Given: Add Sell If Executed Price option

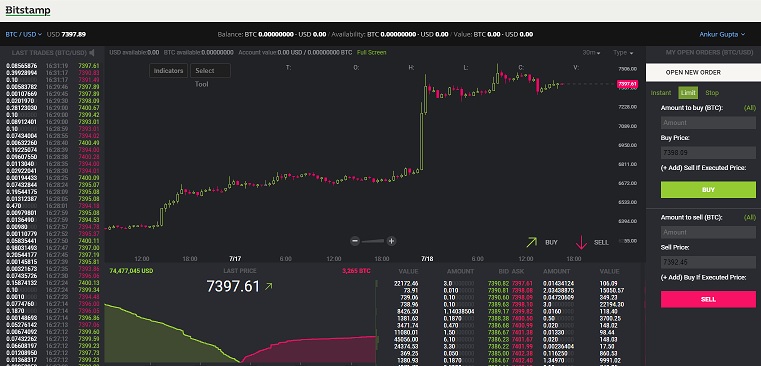Looking at the screenshot, I should [x=703, y=168].
